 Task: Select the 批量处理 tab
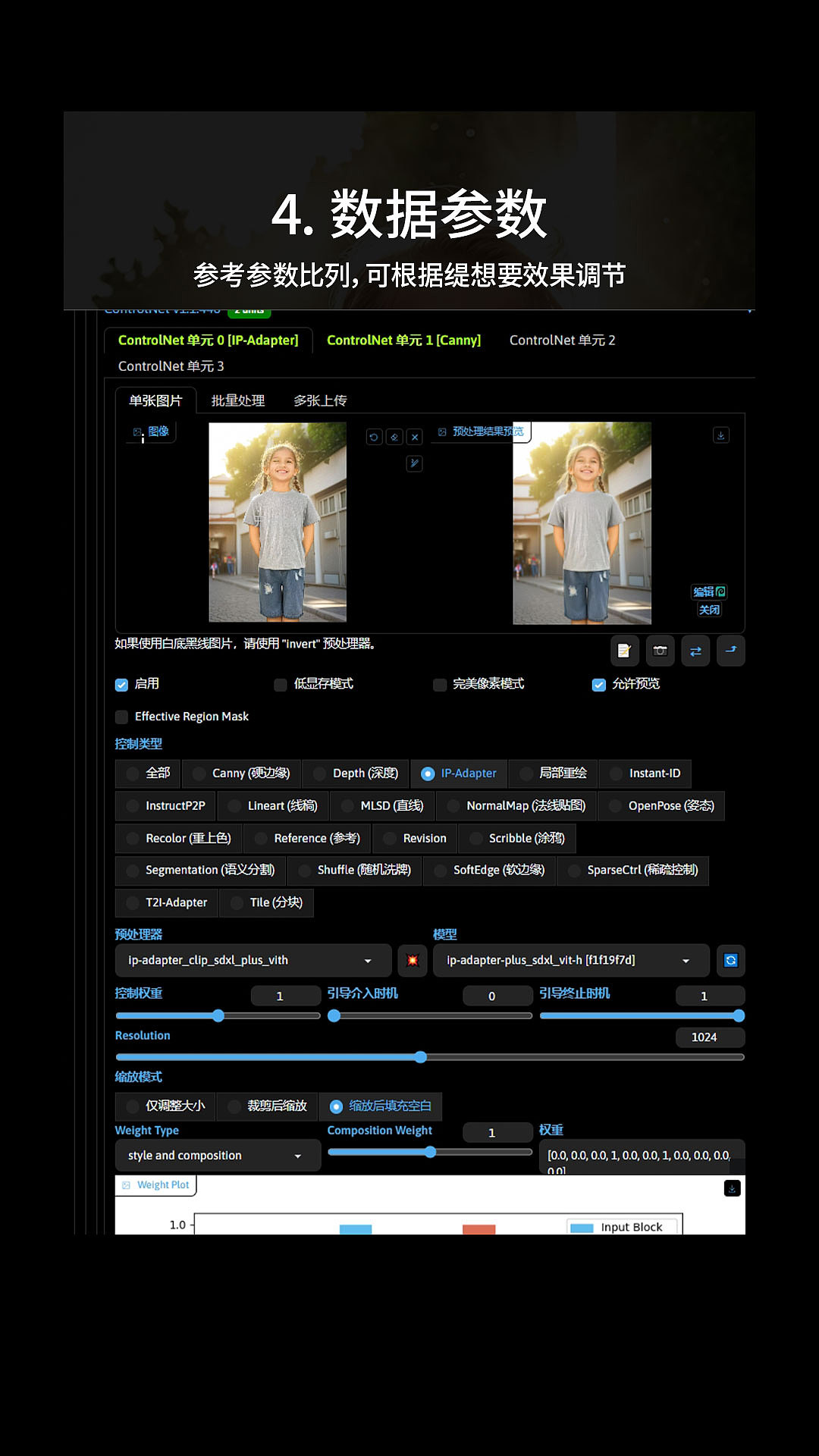click(237, 400)
